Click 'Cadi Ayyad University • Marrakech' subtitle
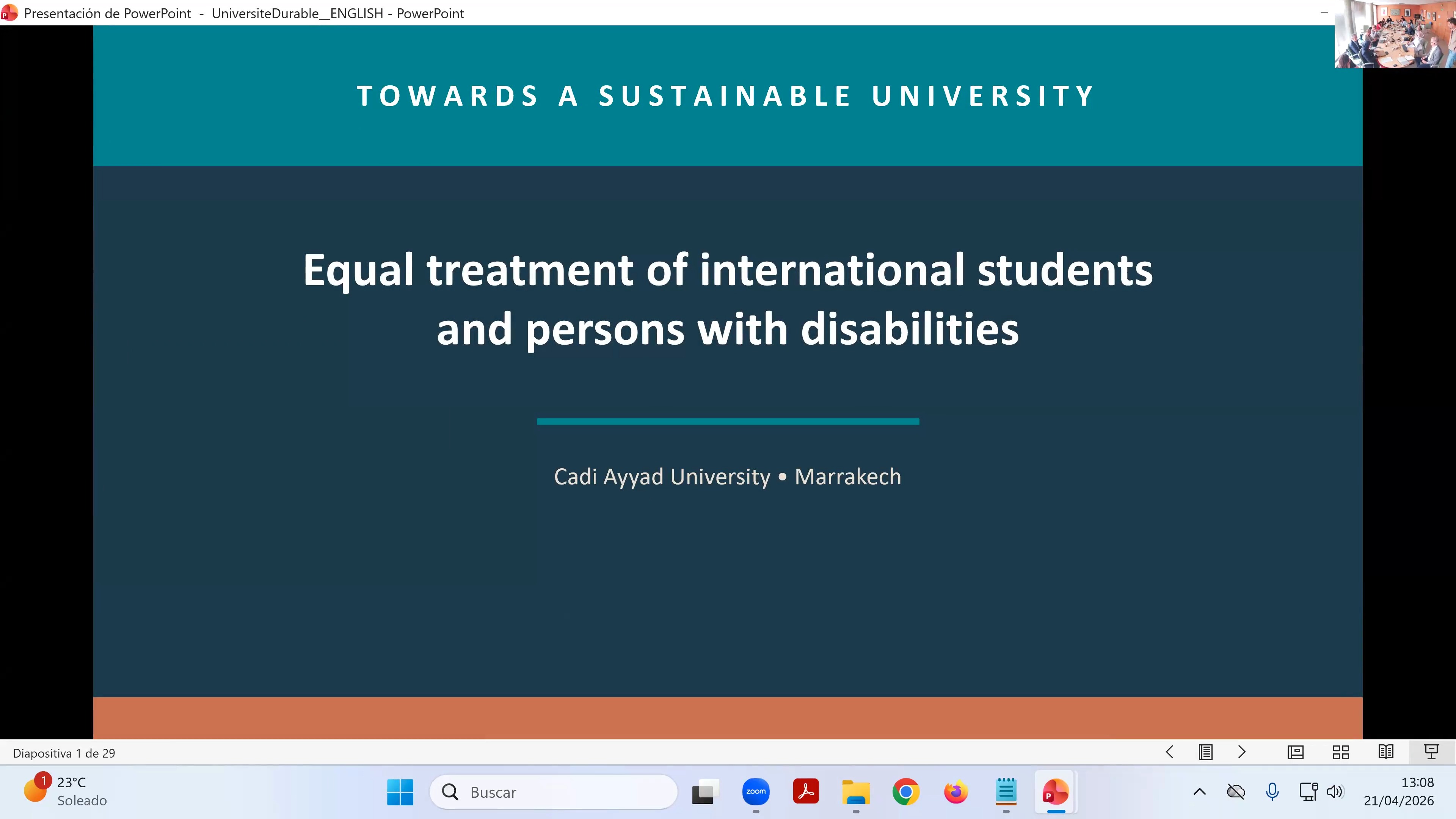This screenshot has width=1456, height=819. click(728, 477)
